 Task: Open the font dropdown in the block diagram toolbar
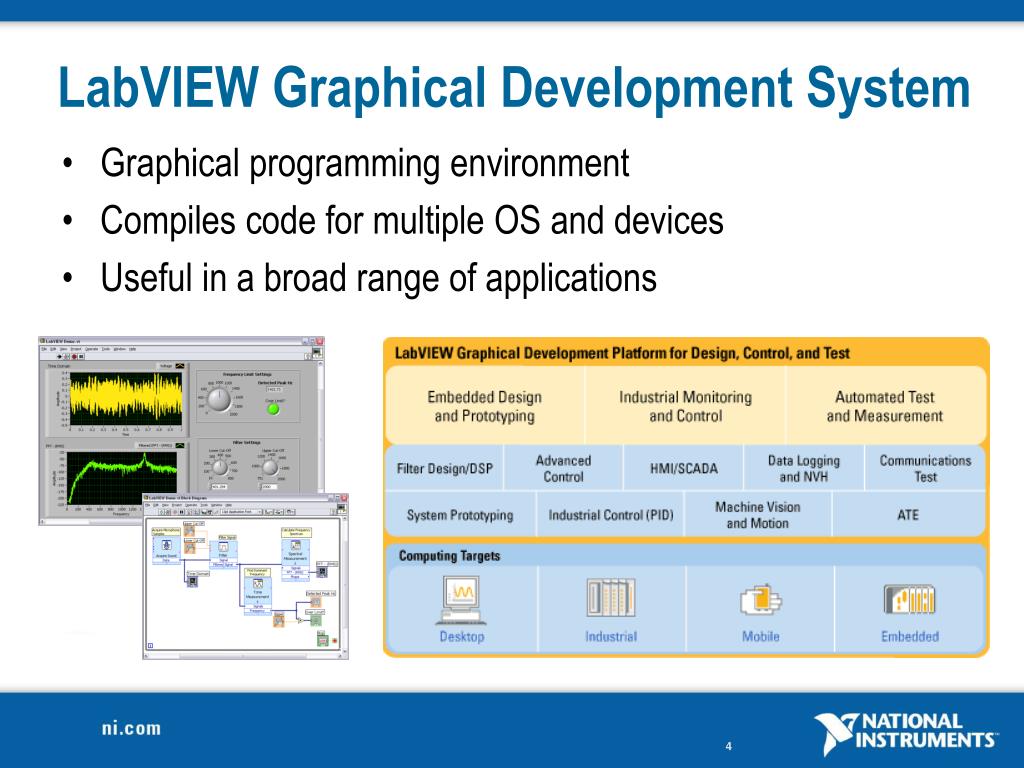241,512
